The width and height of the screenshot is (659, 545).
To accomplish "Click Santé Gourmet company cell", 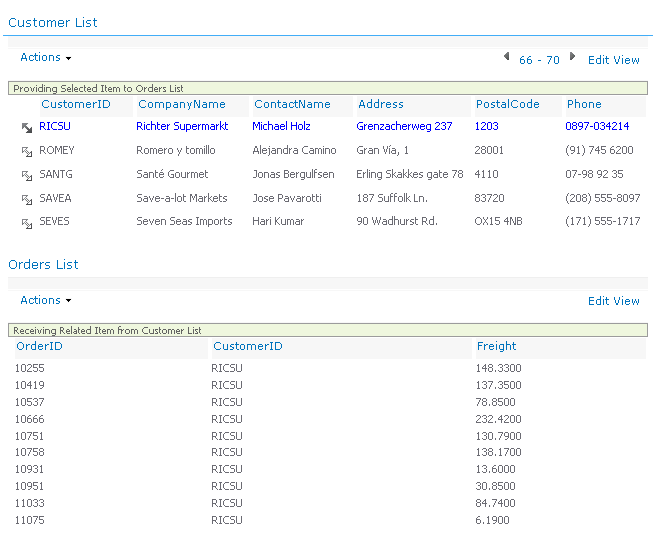I will click(x=172, y=174).
